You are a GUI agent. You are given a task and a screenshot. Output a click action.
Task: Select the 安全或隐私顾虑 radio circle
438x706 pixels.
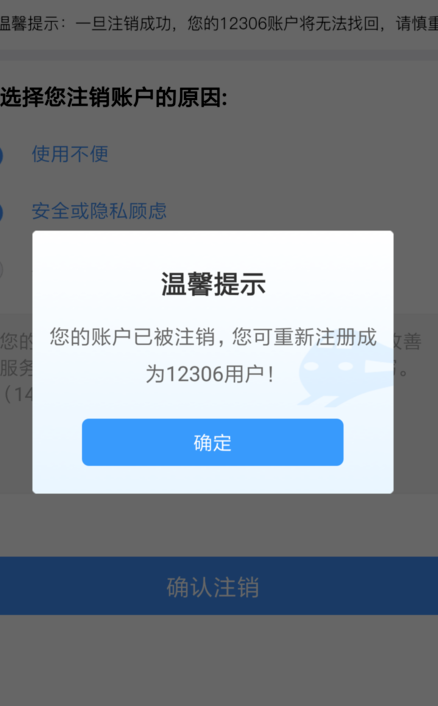pyautogui.click(x=1, y=212)
